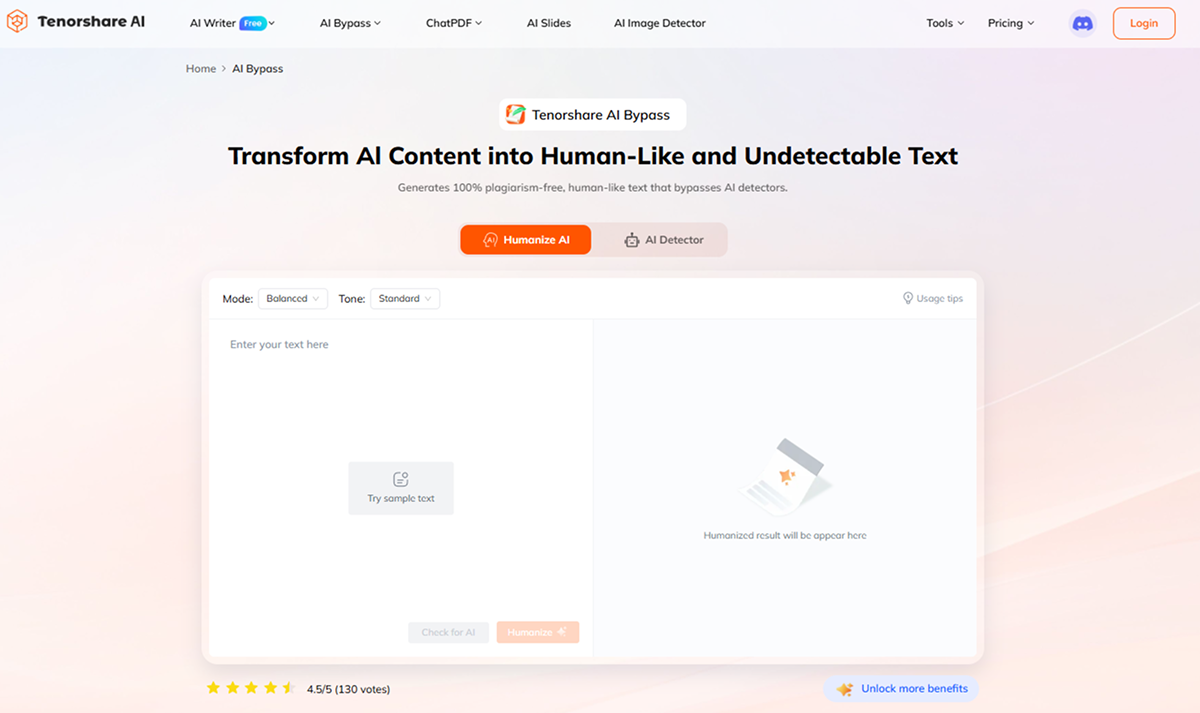Viewport: 1200px width, 713px height.
Task: Open the AI Bypass navigation menu
Action: (x=350, y=23)
